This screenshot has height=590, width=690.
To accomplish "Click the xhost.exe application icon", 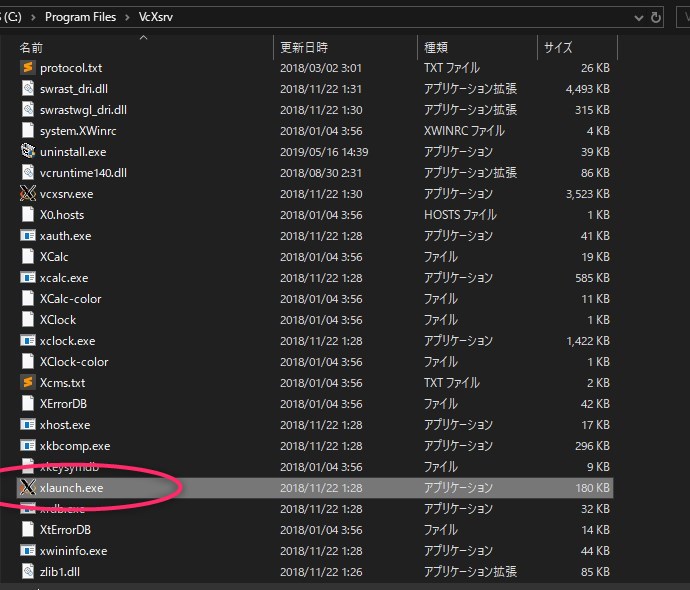I will [x=28, y=425].
